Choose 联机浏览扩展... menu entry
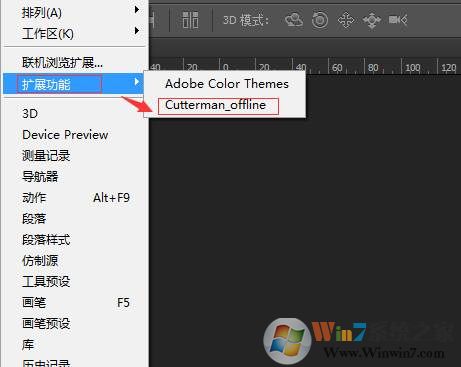Screen dimensions: 461x367 (75, 62)
